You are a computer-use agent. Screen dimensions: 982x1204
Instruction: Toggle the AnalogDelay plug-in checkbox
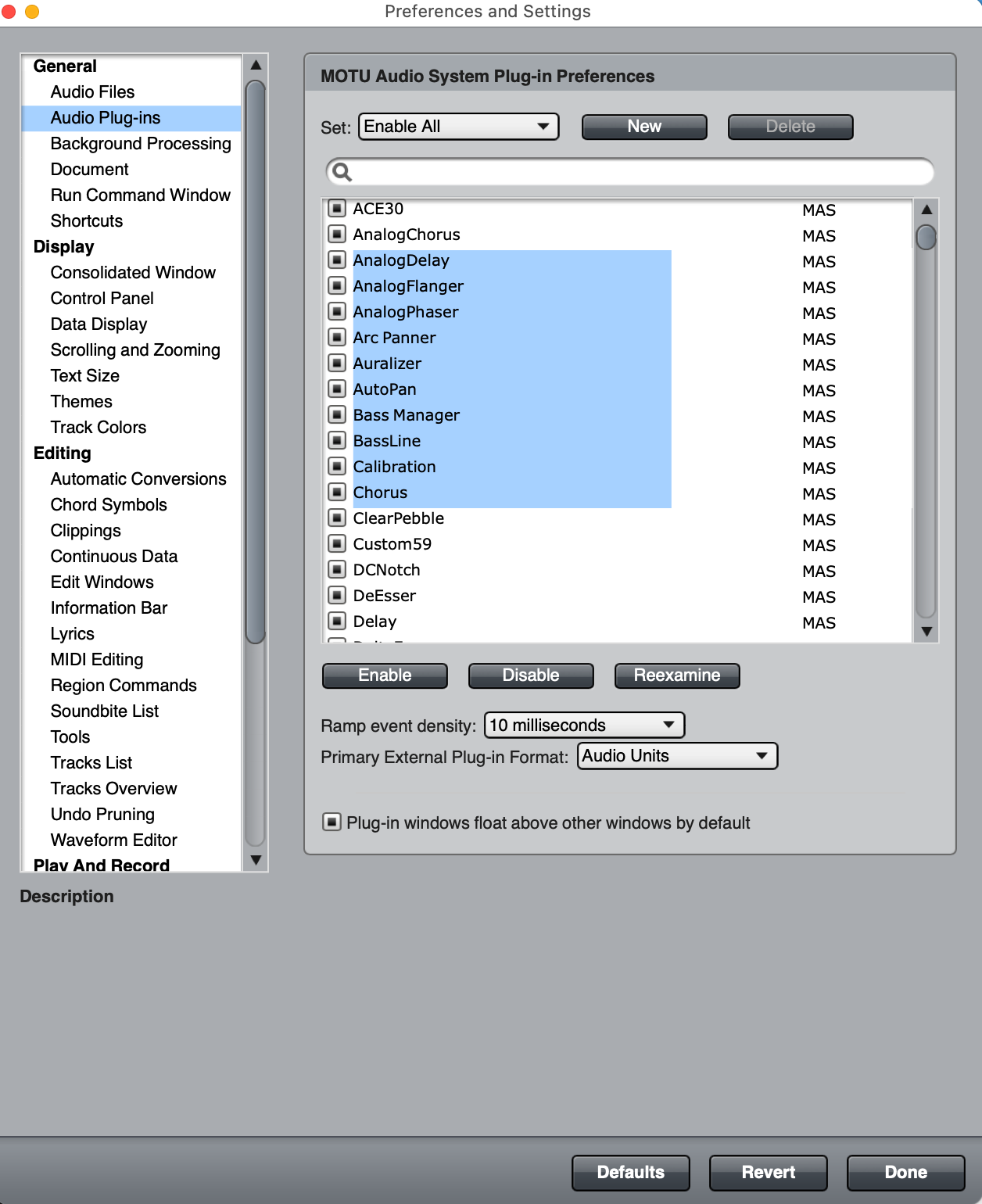[337, 260]
